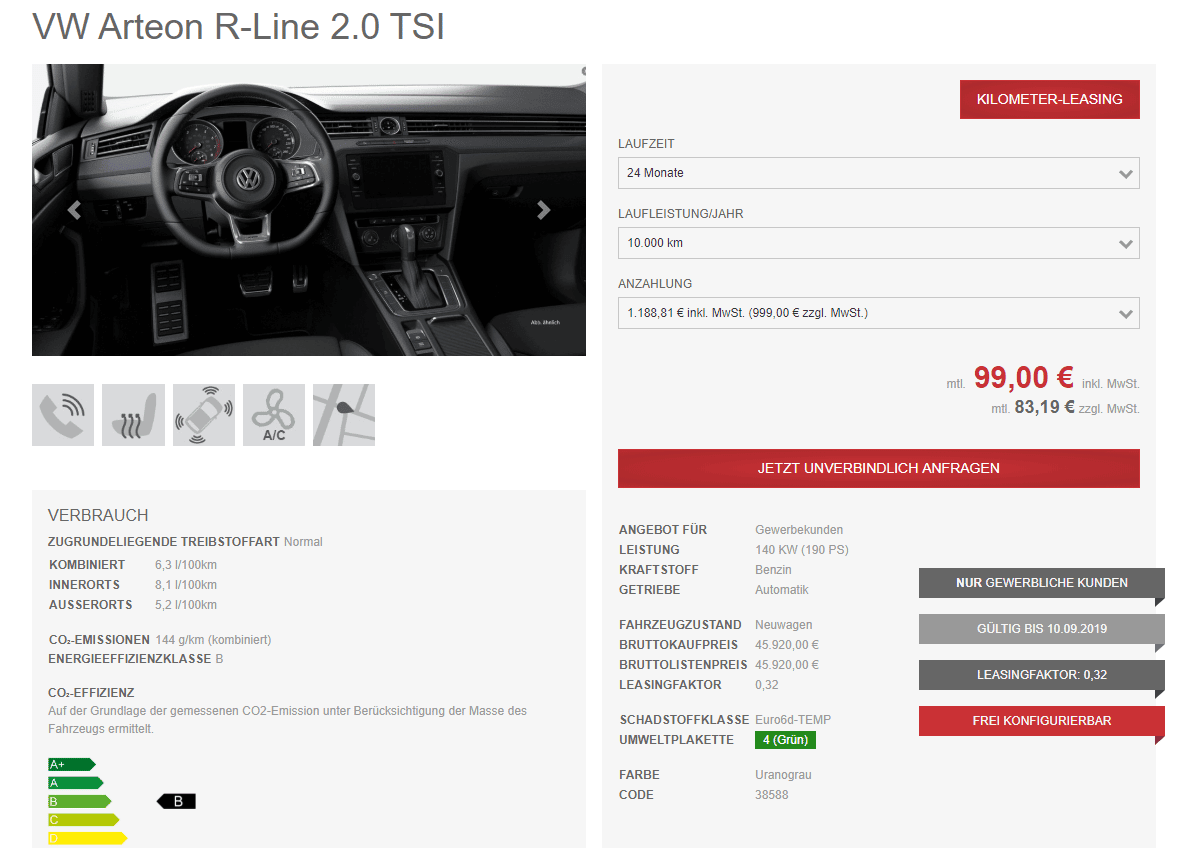
Task: Click the Bruttokaufpreis 45.920,00 € value
Action: [787, 645]
